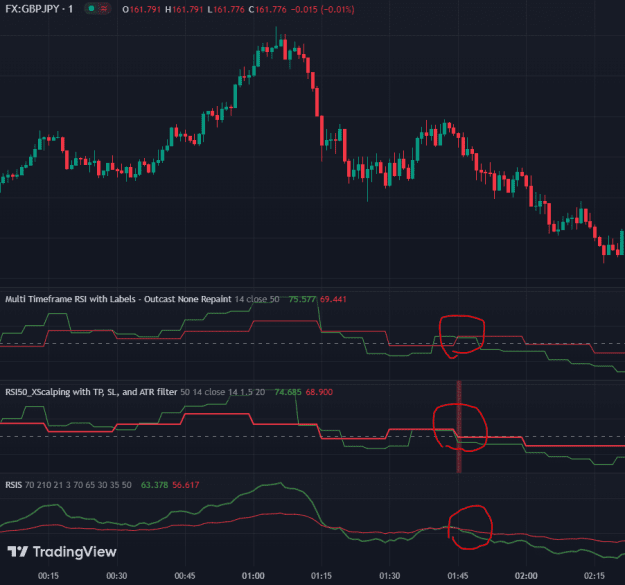Click the Multi Timeframe RSI inputs '14 close 50'
625x585 pixels.
[x=257, y=299]
